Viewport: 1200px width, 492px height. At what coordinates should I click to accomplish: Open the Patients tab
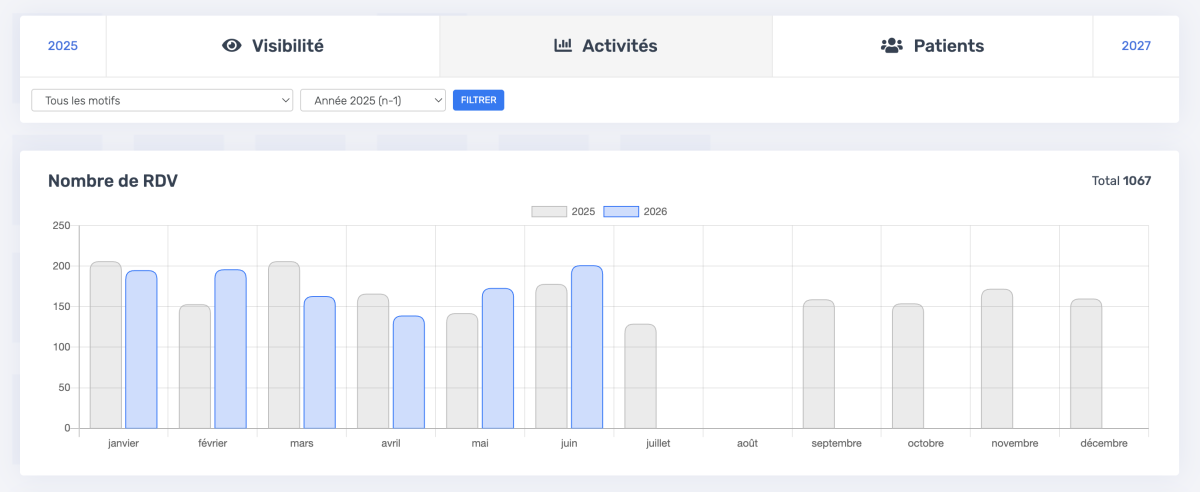coord(932,46)
